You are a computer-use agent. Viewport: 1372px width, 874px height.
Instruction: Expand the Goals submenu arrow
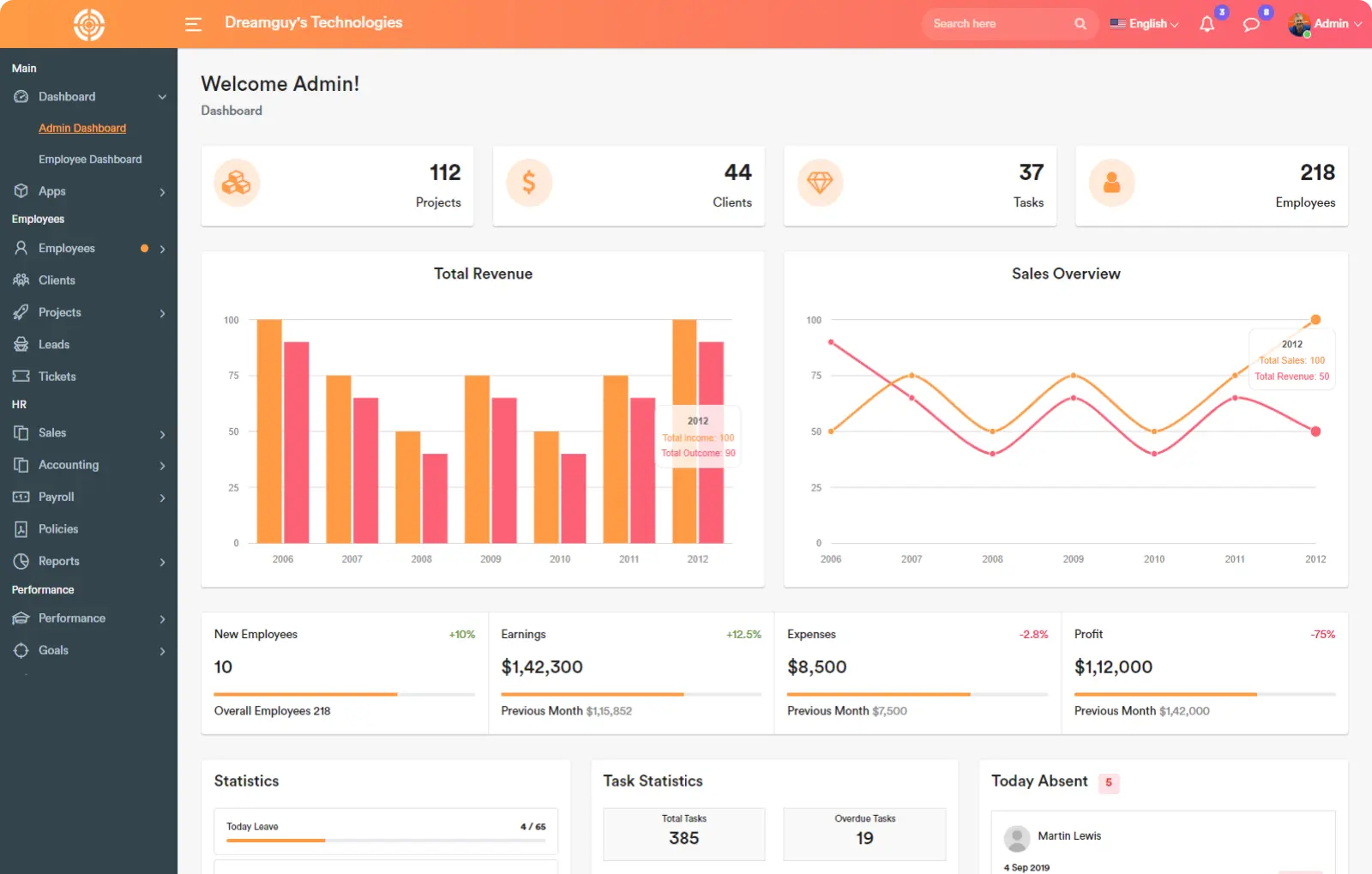(162, 651)
